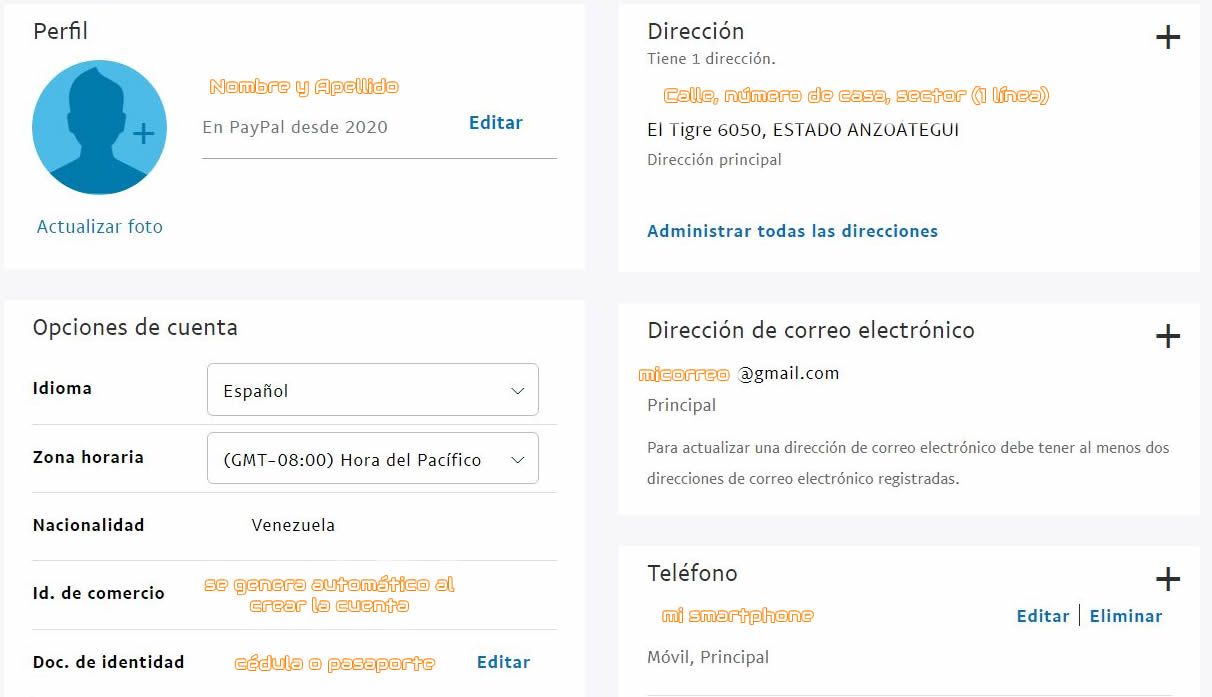Click the profile avatar picture
Image resolution: width=1212 pixels, height=697 pixels.
[x=99, y=127]
